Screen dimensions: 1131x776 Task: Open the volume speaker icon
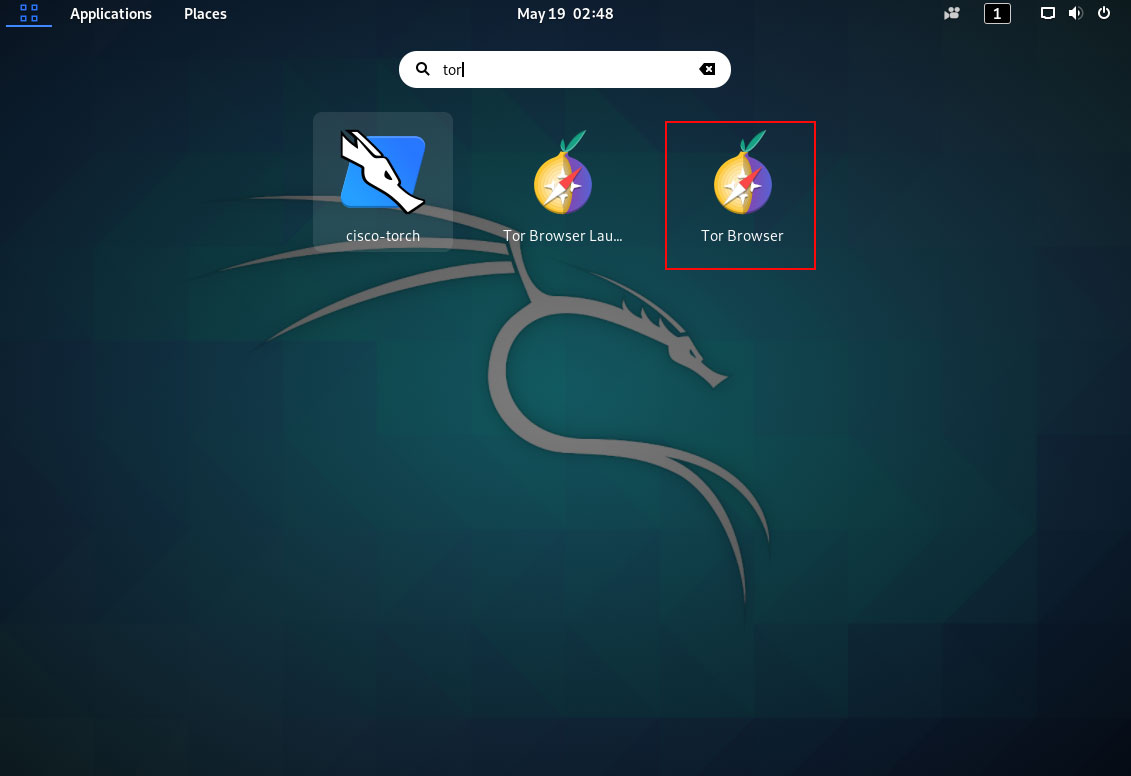point(1075,13)
